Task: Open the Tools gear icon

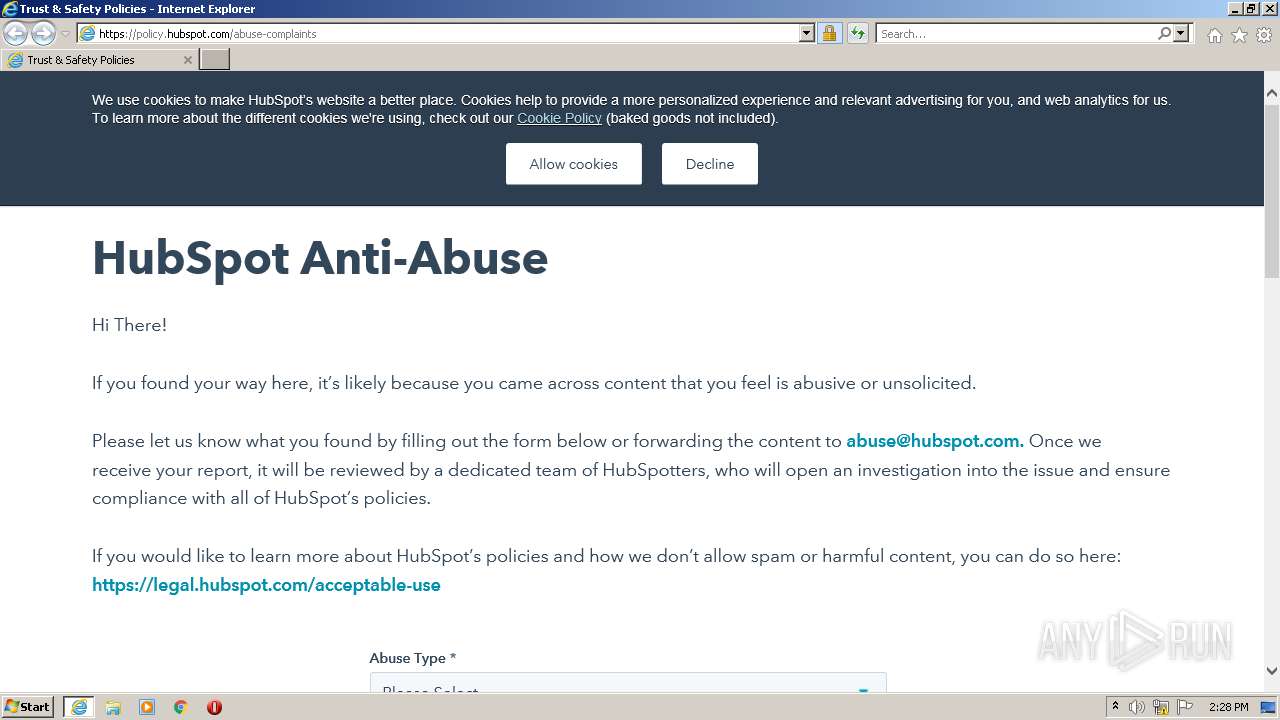Action: (x=1264, y=35)
